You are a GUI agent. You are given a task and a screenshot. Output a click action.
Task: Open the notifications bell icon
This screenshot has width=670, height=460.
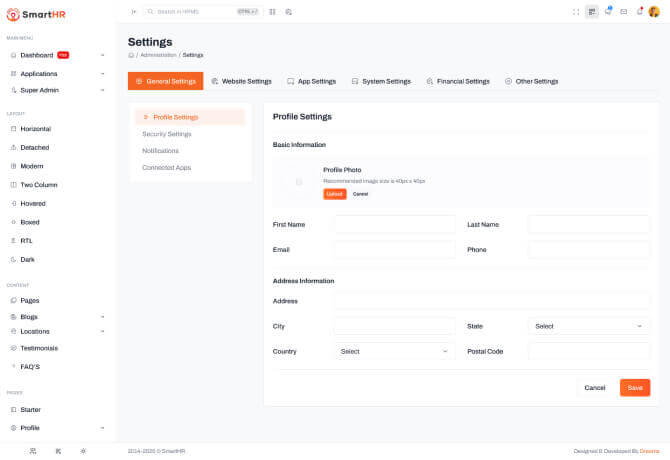point(640,11)
